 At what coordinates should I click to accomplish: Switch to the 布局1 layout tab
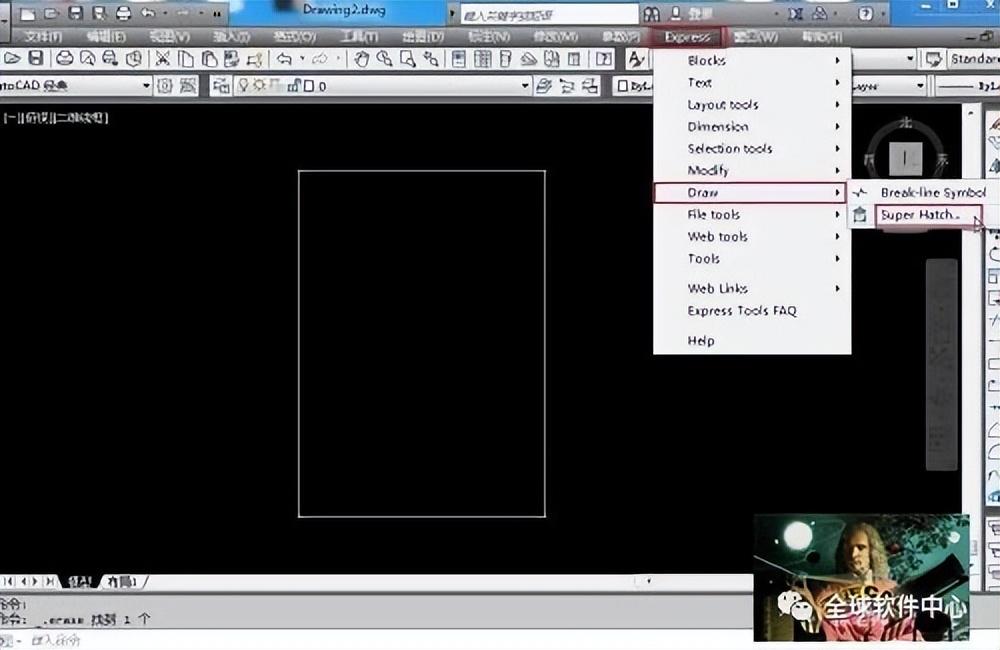122,582
